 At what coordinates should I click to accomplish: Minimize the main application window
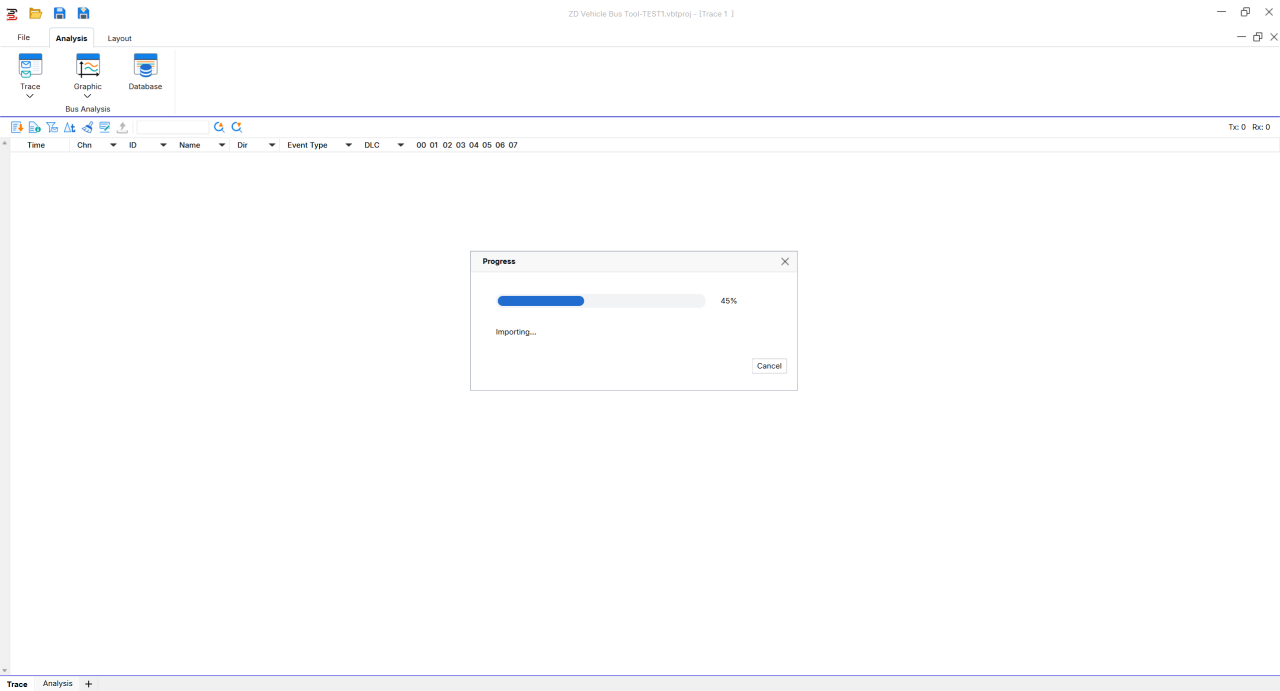1222,12
